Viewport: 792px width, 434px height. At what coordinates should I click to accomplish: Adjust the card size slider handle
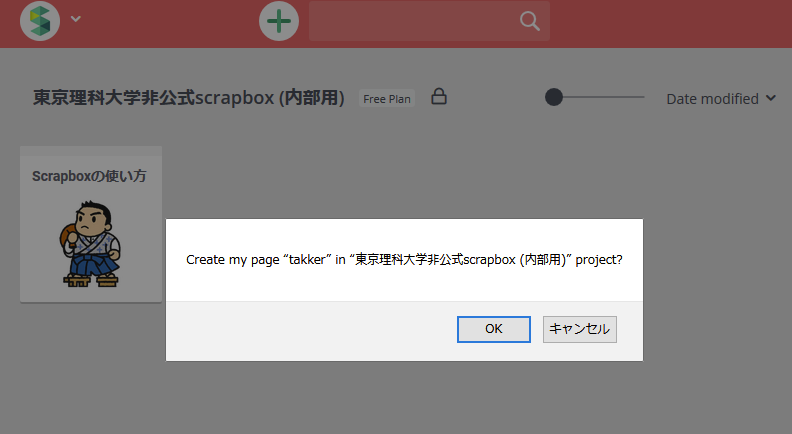[x=554, y=97]
